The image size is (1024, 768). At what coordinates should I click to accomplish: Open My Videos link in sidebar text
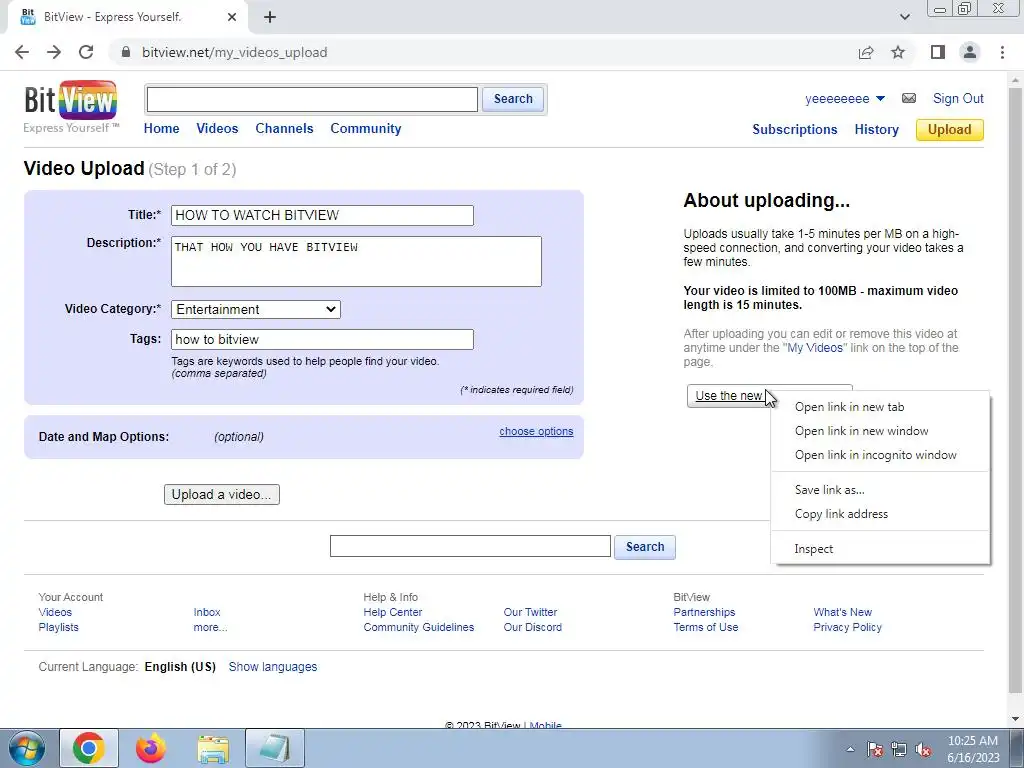815,347
